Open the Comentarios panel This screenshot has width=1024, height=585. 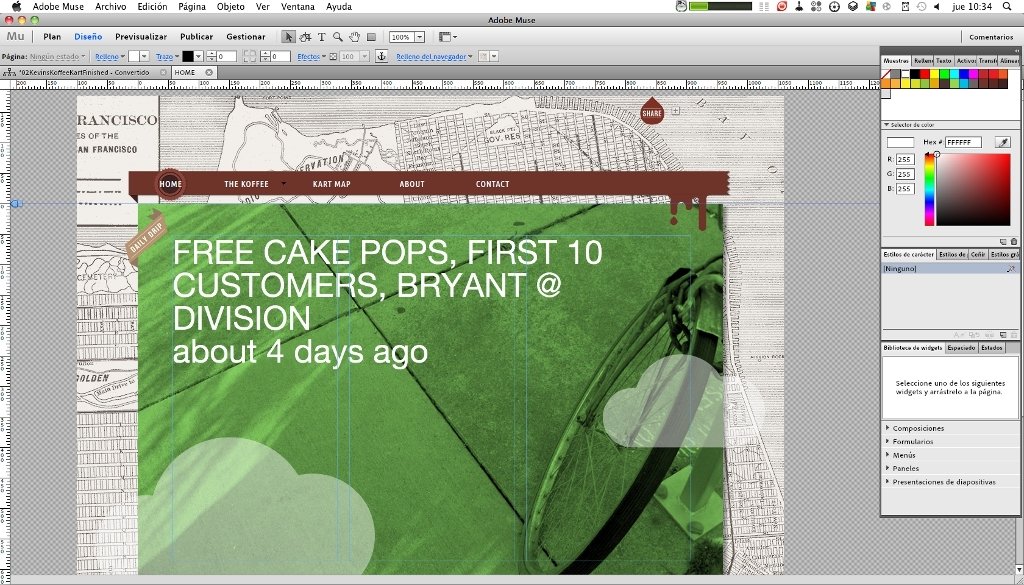991,37
